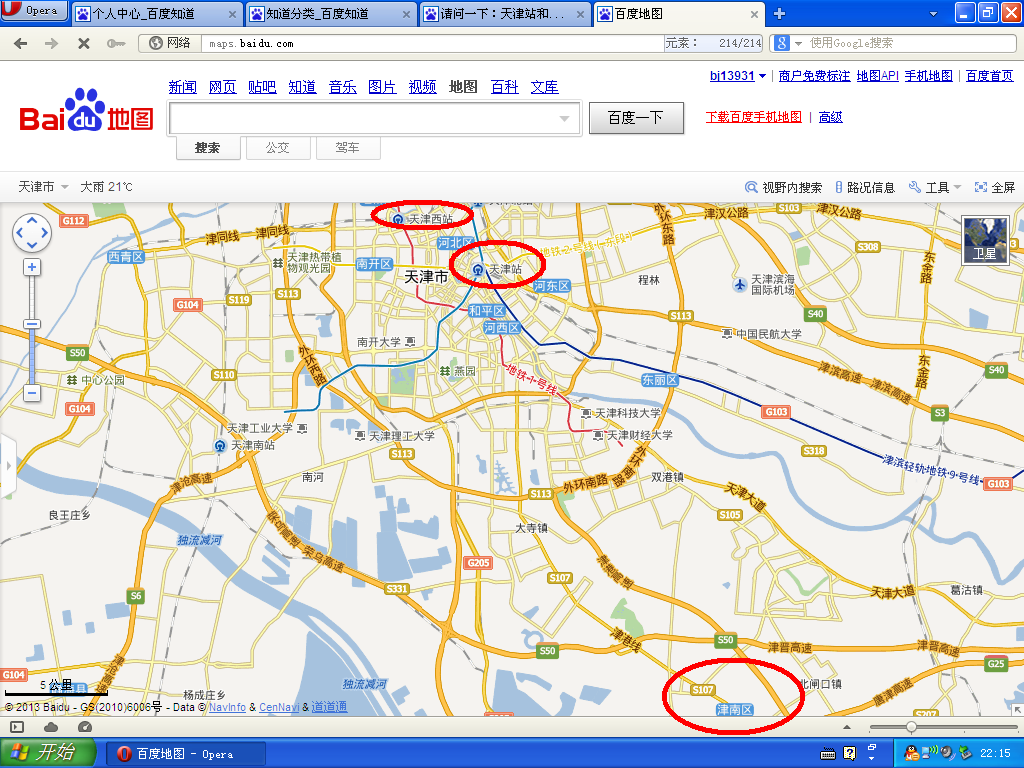Open 贴吧 link
This screenshot has height=768, width=1024.
click(x=263, y=87)
